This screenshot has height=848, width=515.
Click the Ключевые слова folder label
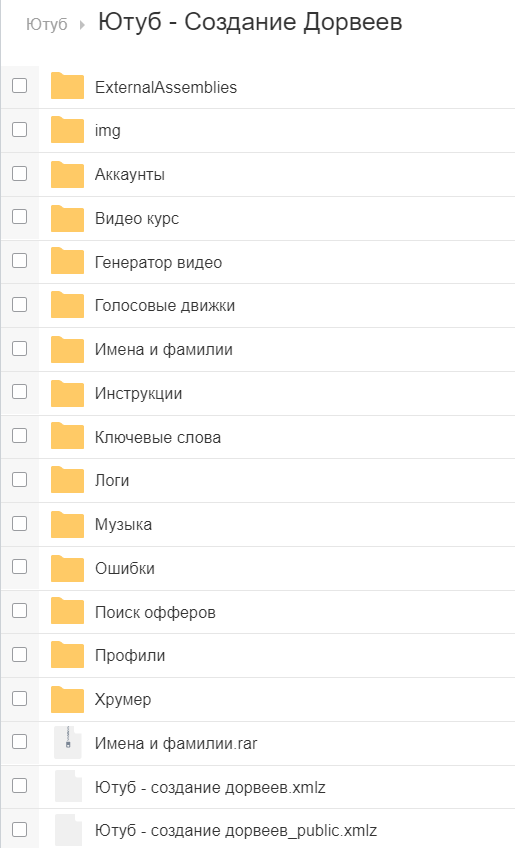[158, 437]
